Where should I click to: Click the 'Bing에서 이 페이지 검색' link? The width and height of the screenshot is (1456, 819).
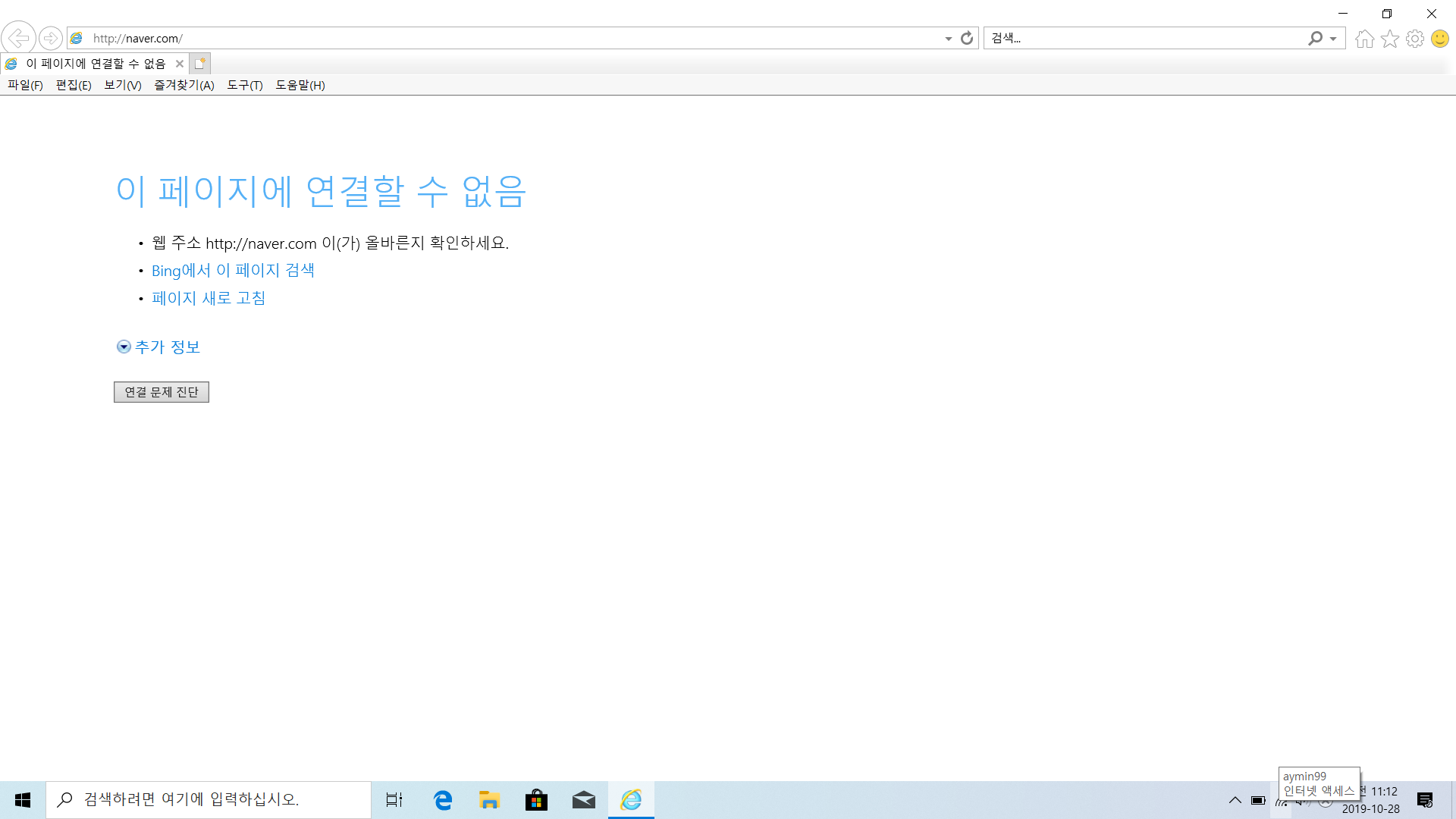pyautogui.click(x=233, y=271)
